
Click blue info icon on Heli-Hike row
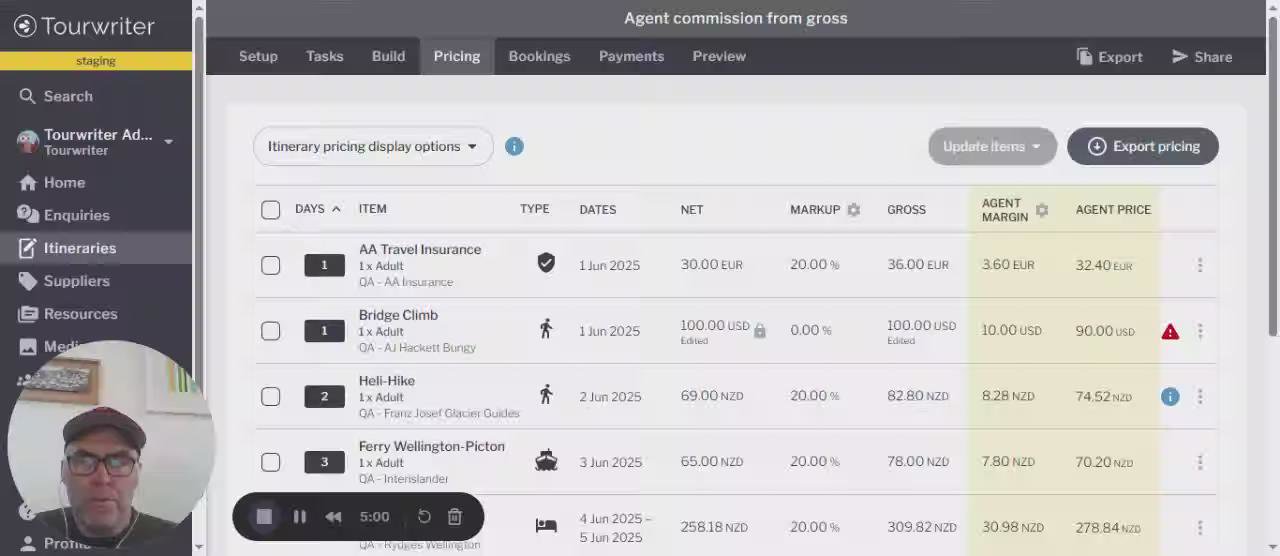(1170, 397)
